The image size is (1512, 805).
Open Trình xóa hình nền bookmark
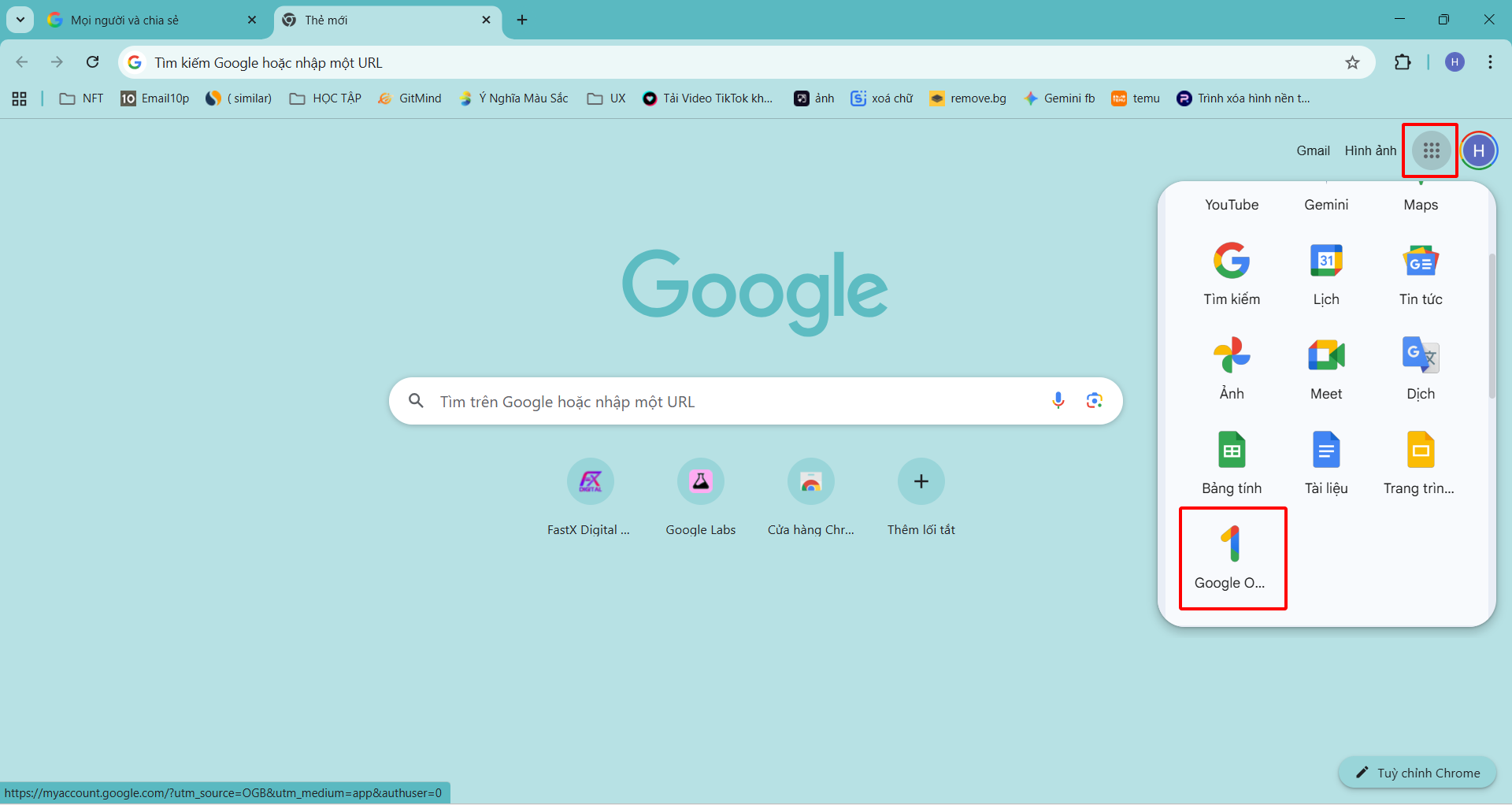click(x=1243, y=98)
